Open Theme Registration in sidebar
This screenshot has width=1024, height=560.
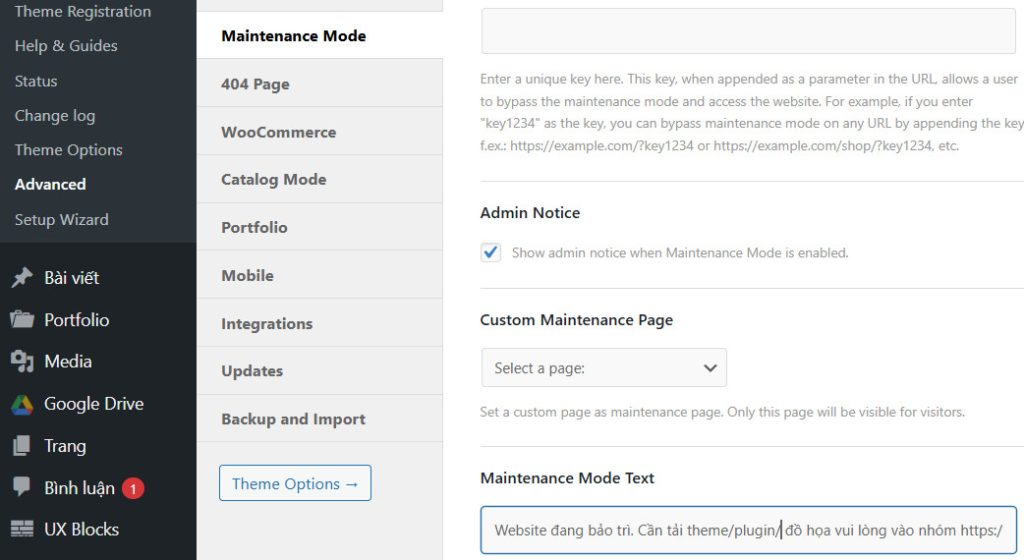83,11
